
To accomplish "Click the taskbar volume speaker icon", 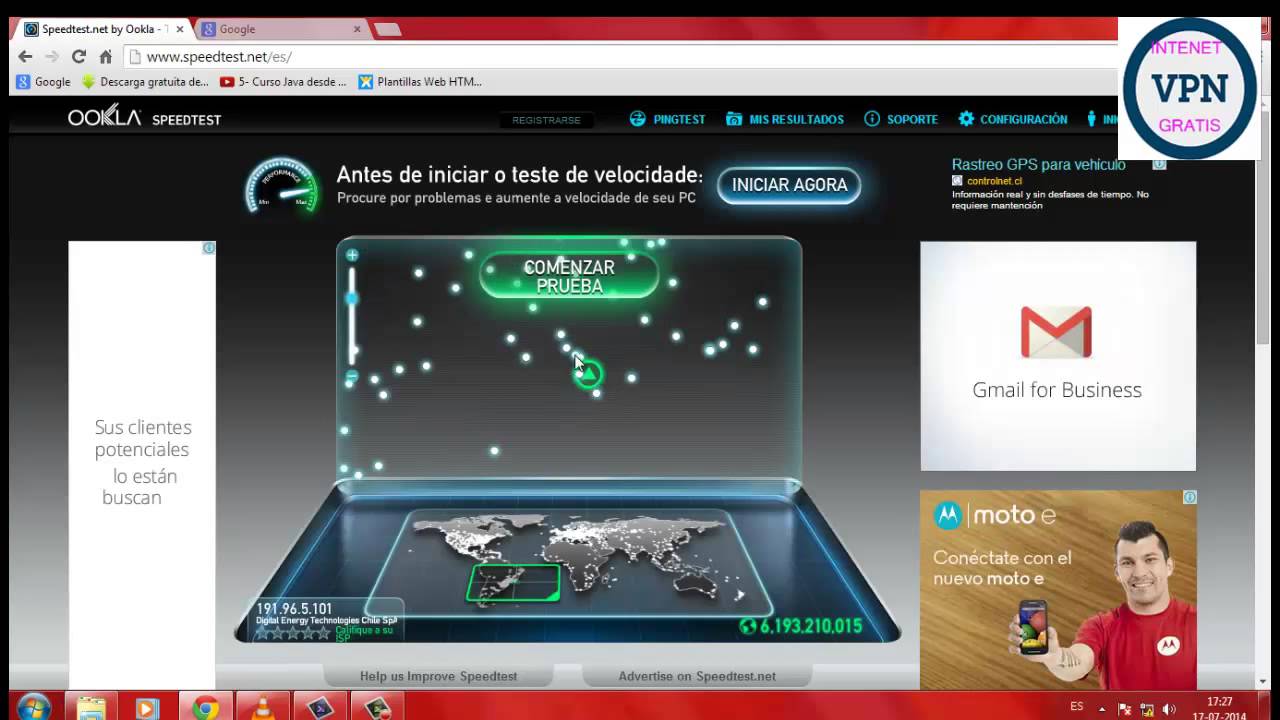I will click(x=1169, y=709).
